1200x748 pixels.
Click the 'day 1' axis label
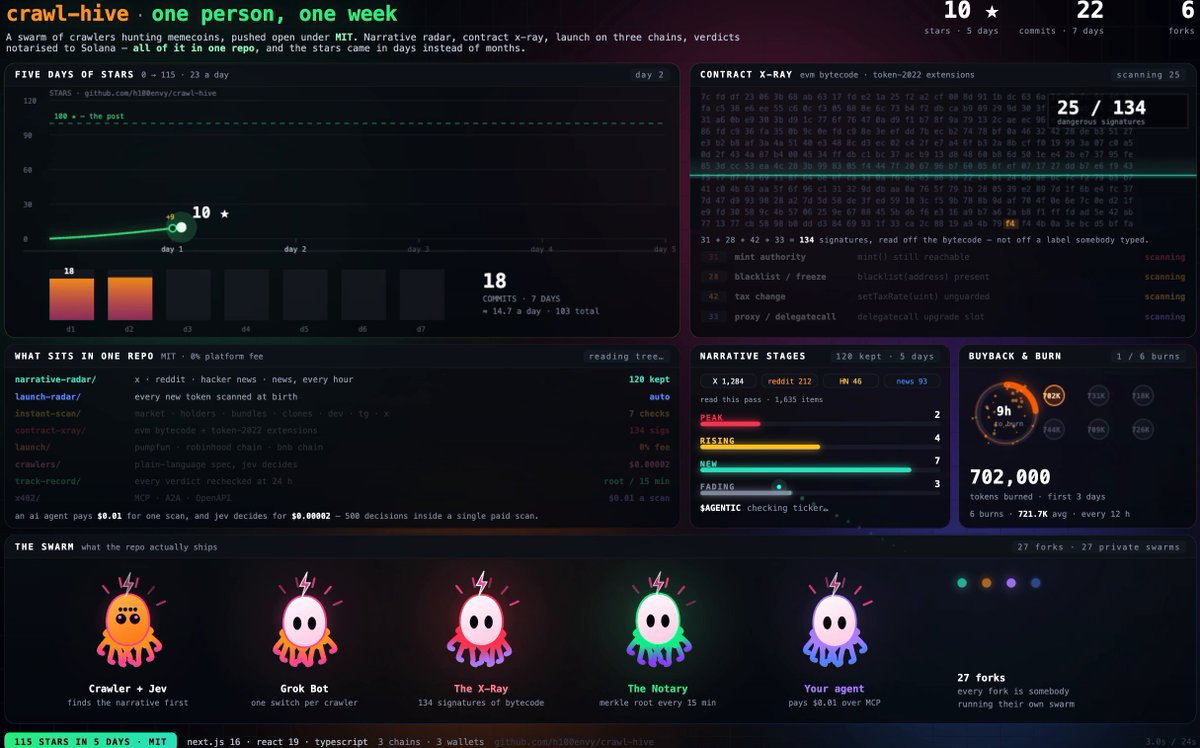(172, 249)
